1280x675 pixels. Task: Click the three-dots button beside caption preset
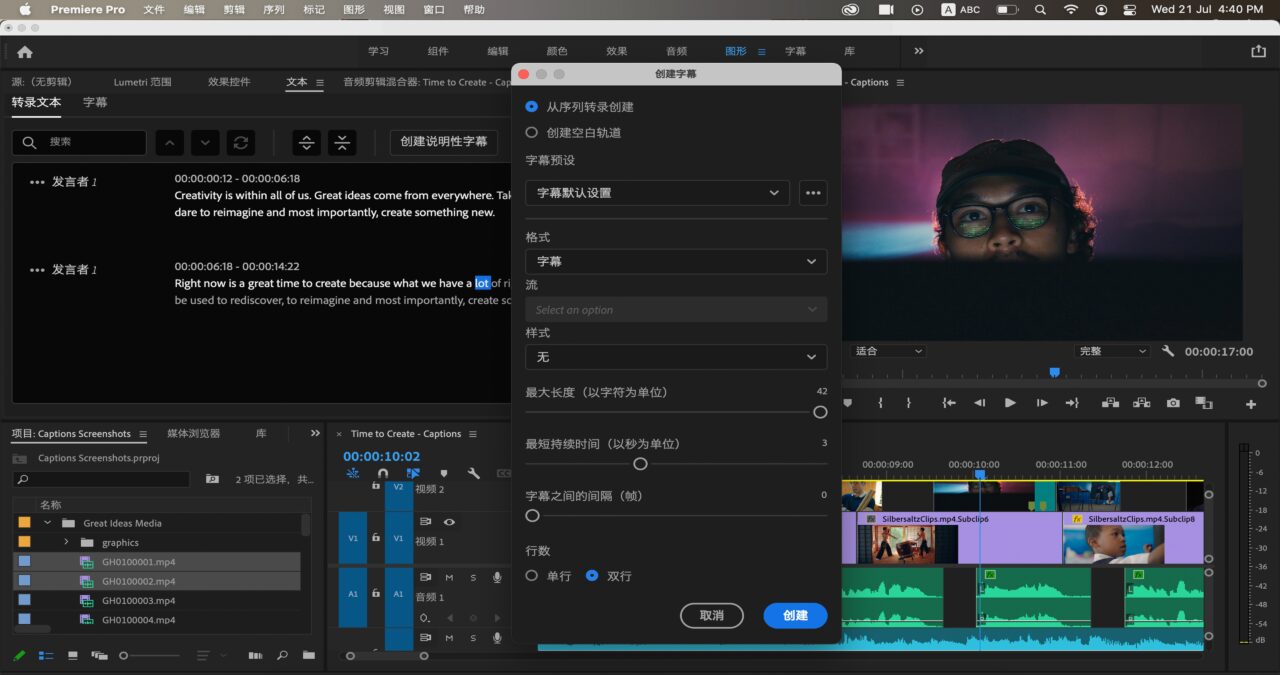pyautogui.click(x=813, y=193)
